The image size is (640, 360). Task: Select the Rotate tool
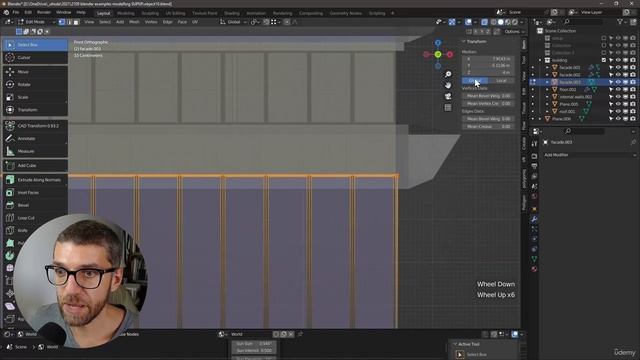click(35, 84)
